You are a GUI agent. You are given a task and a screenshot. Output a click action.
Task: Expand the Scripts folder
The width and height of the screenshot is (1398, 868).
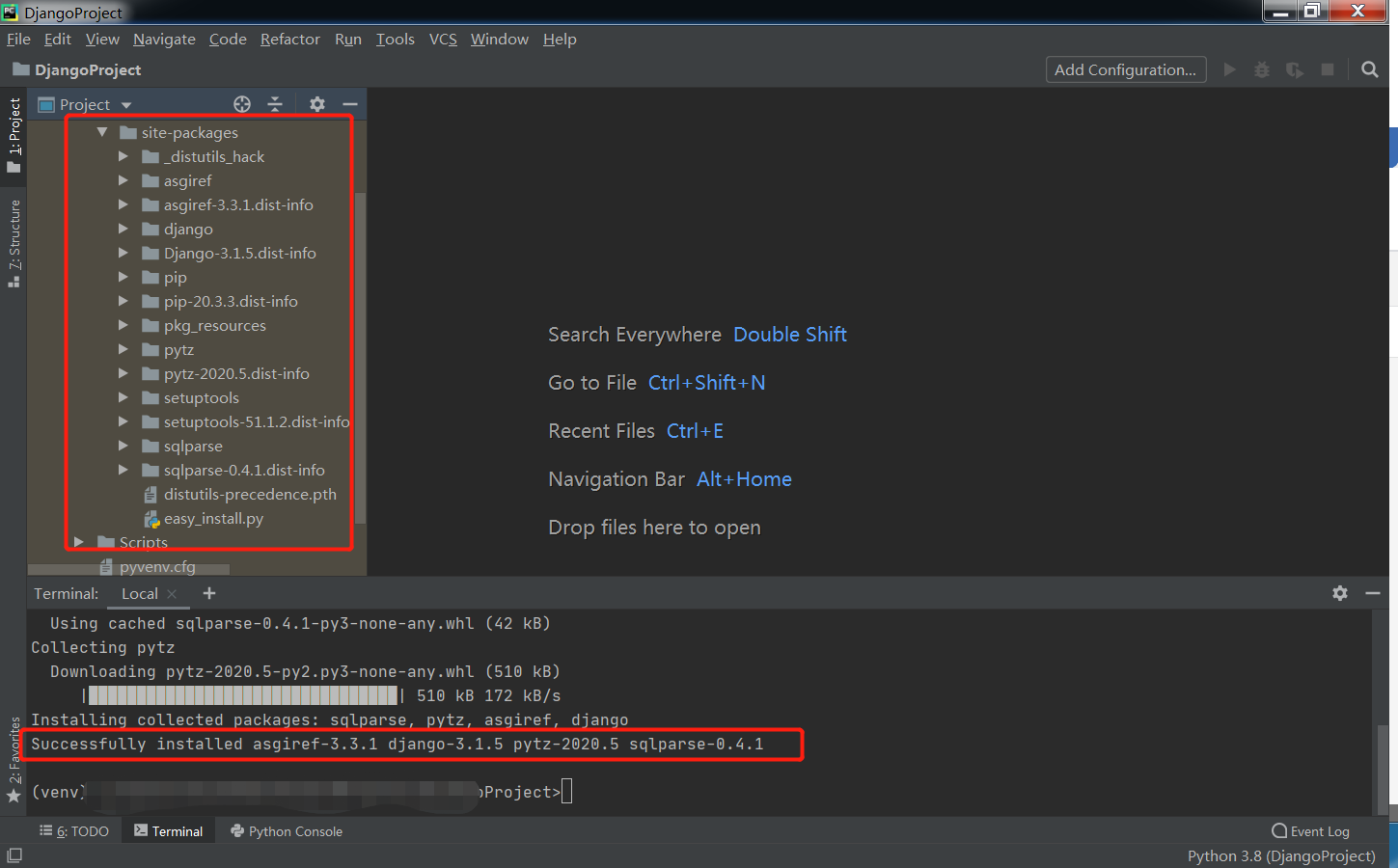tap(79, 542)
